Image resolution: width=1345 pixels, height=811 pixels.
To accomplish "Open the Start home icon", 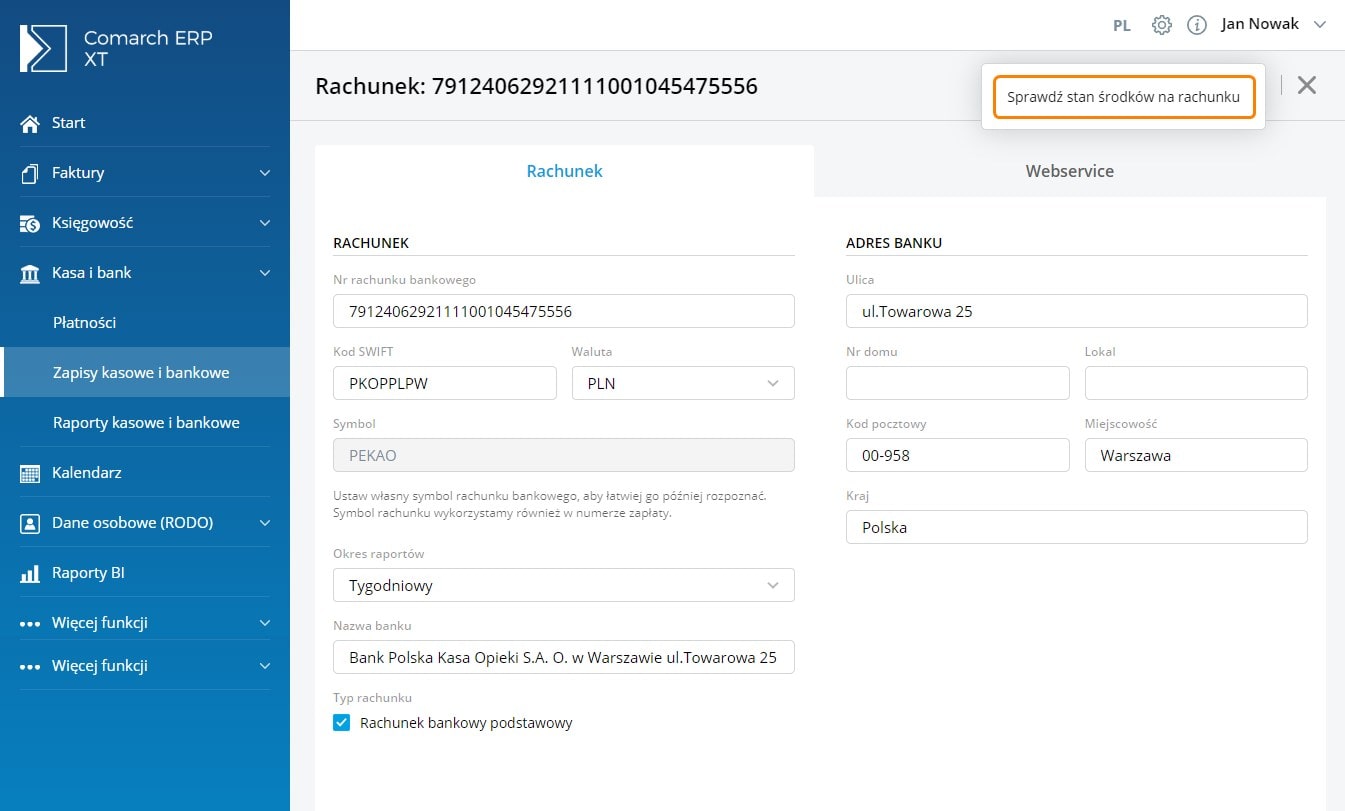I will coord(30,123).
